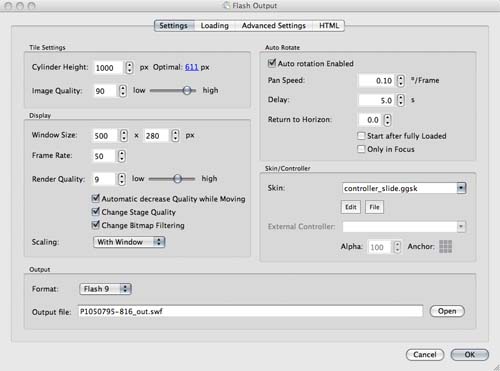Click the Window height stepper arrows
Image resolution: width=500 pixels, height=371 pixels.
[175, 136]
